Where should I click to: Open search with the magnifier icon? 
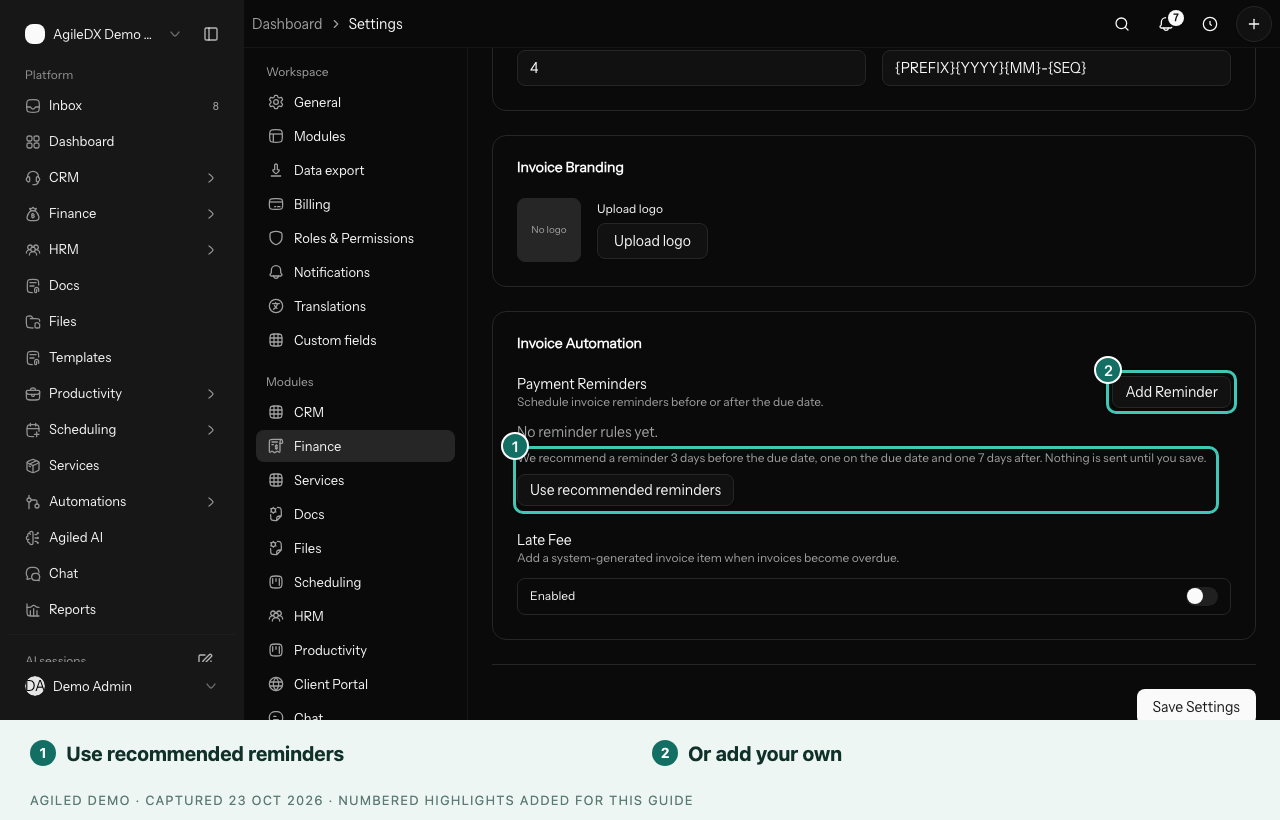point(1122,24)
